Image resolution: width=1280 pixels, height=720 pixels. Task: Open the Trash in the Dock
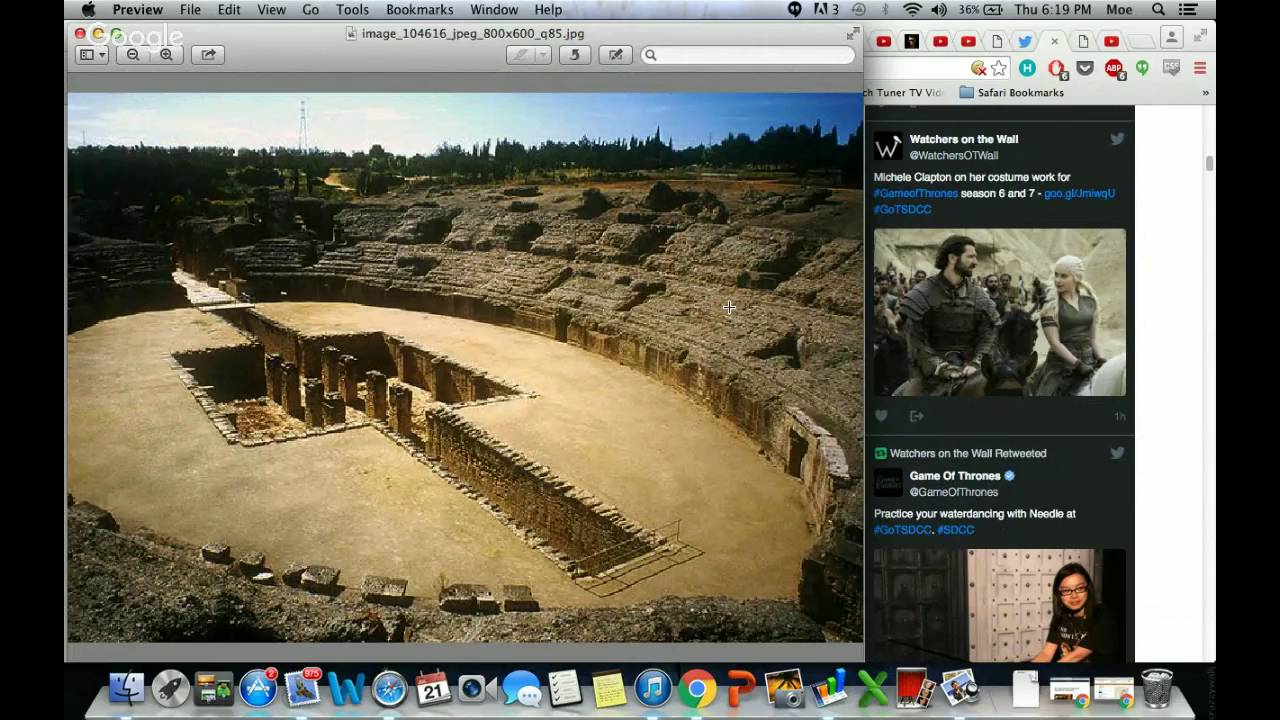[1157, 688]
